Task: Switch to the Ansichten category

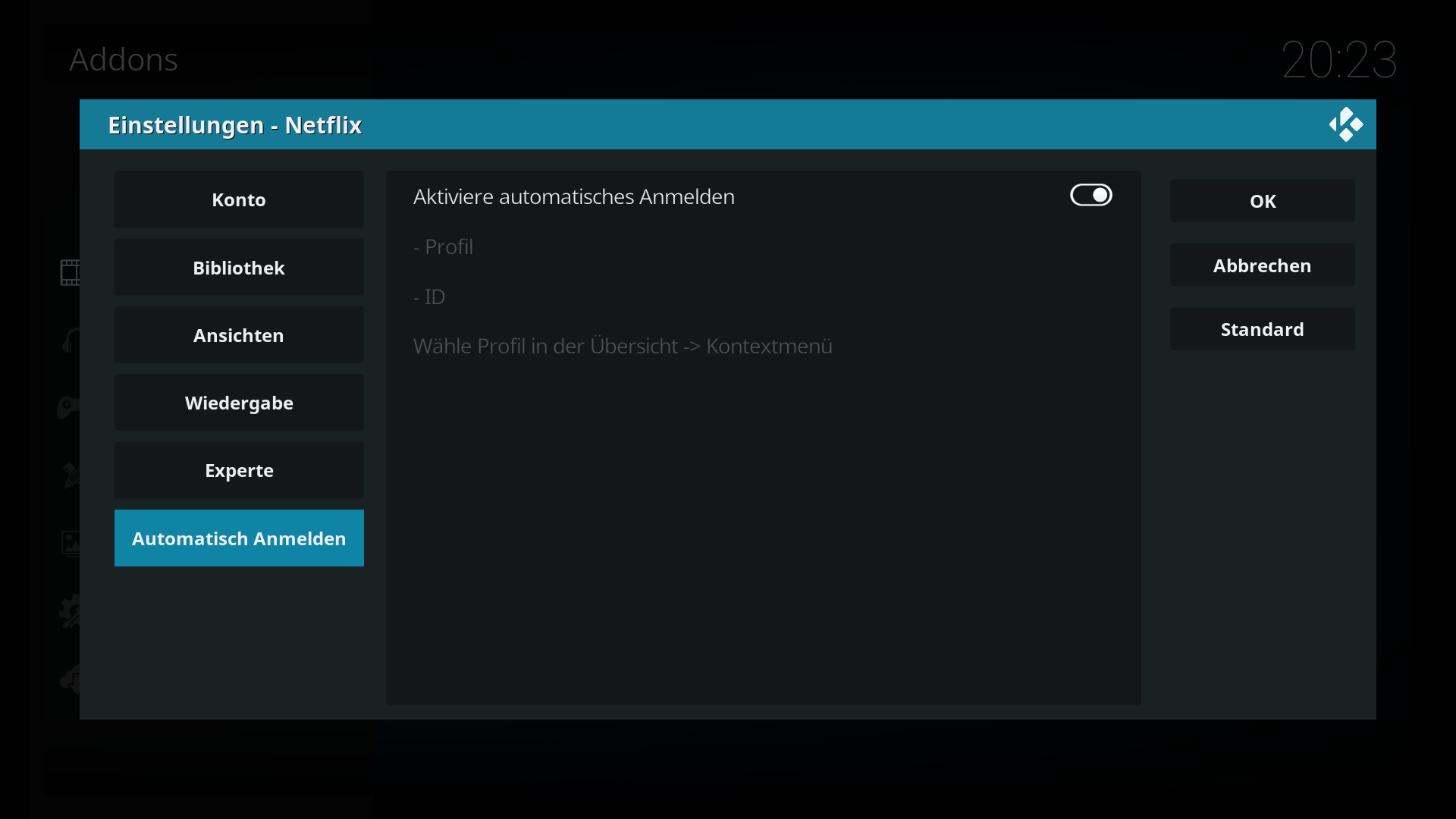Action: [239, 335]
